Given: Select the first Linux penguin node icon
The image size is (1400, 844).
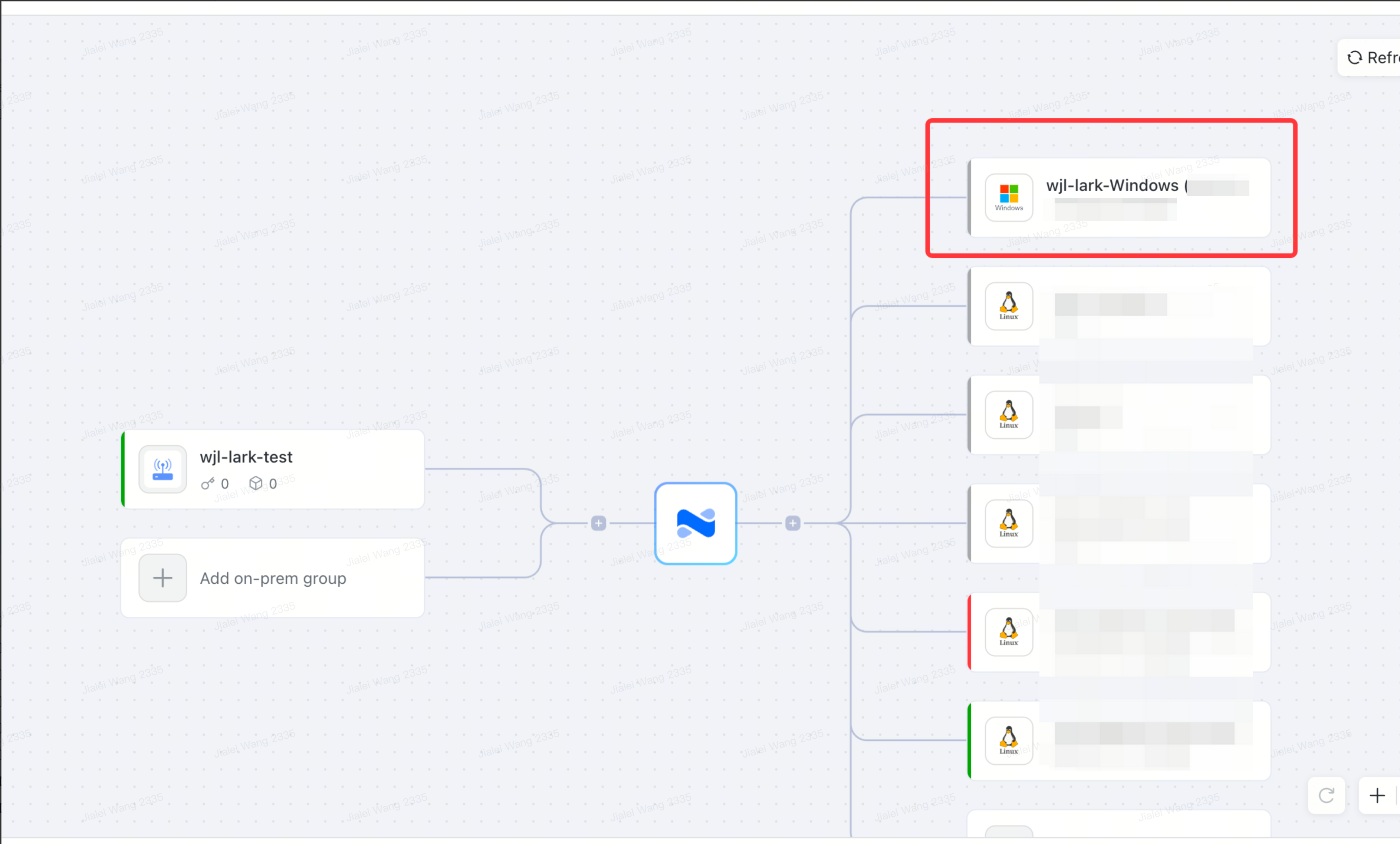Looking at the screenshot, I should 1009,306.
